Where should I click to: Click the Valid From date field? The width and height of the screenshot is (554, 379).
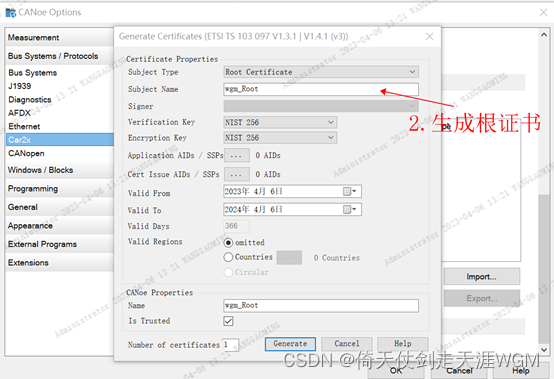[x=292, y=191]
